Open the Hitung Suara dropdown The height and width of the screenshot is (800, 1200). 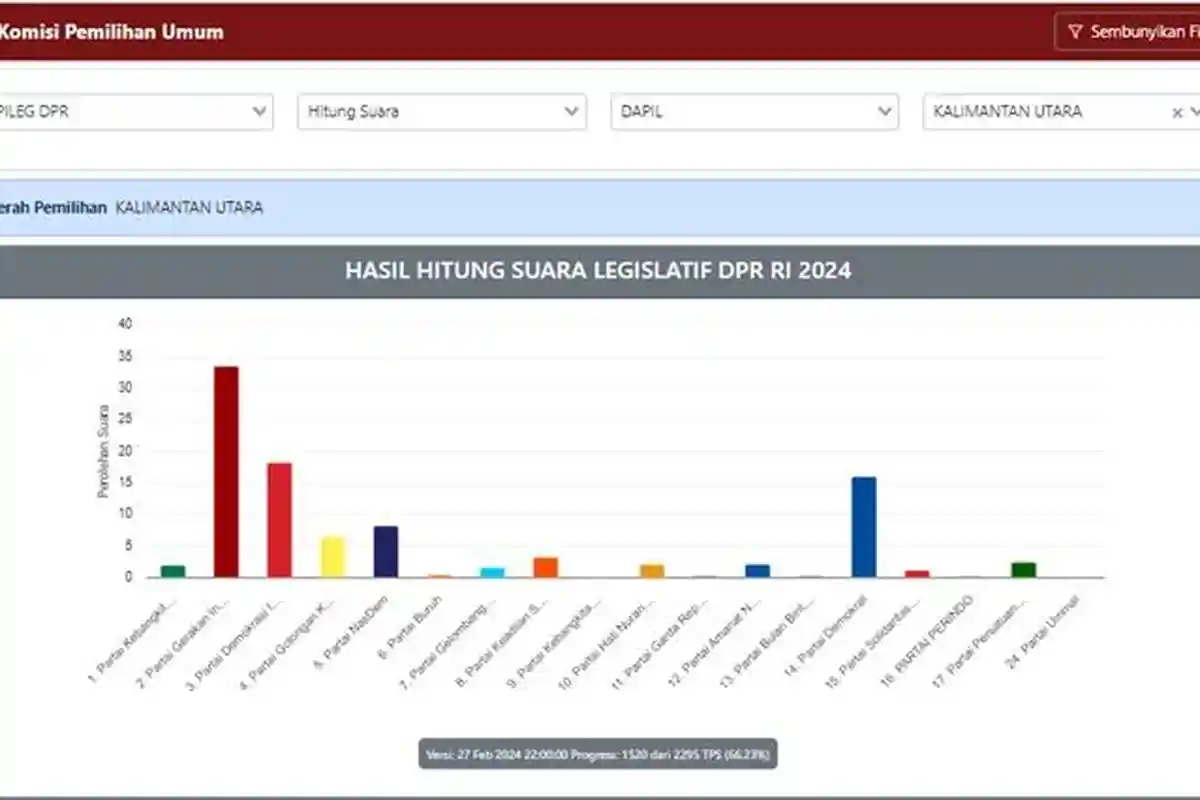tap(440, 111)
